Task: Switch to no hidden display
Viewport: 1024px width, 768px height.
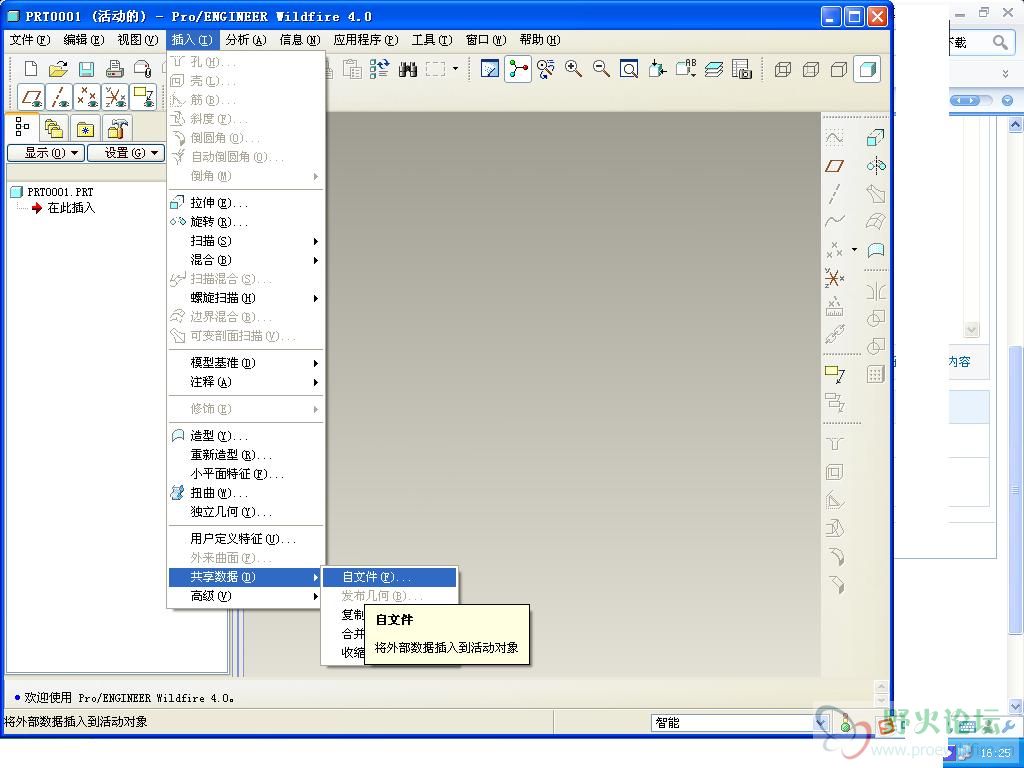Action: click(x=839, y=69)
